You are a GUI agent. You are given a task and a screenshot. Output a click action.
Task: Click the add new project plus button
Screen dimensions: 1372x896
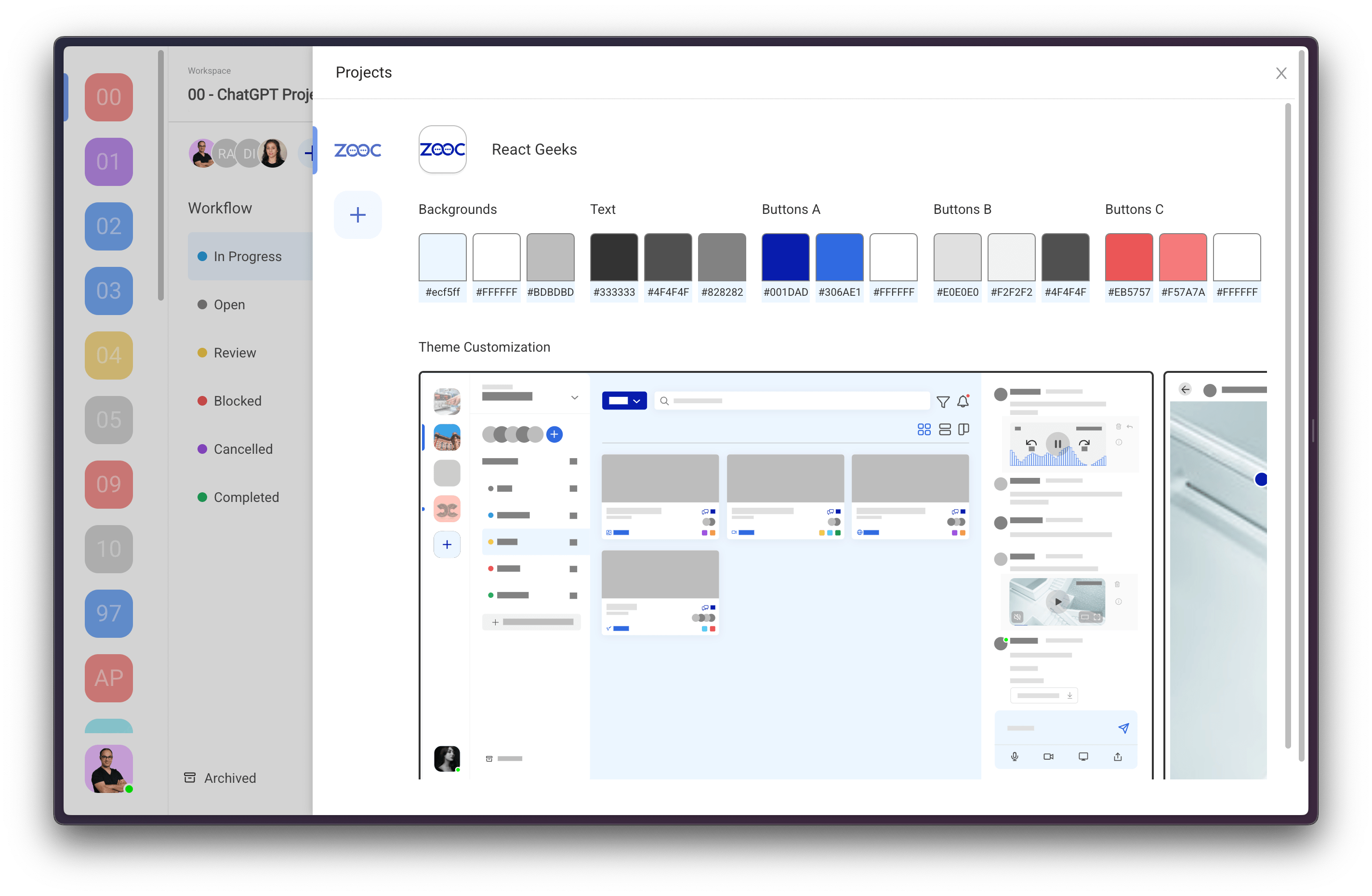[358, 214]
